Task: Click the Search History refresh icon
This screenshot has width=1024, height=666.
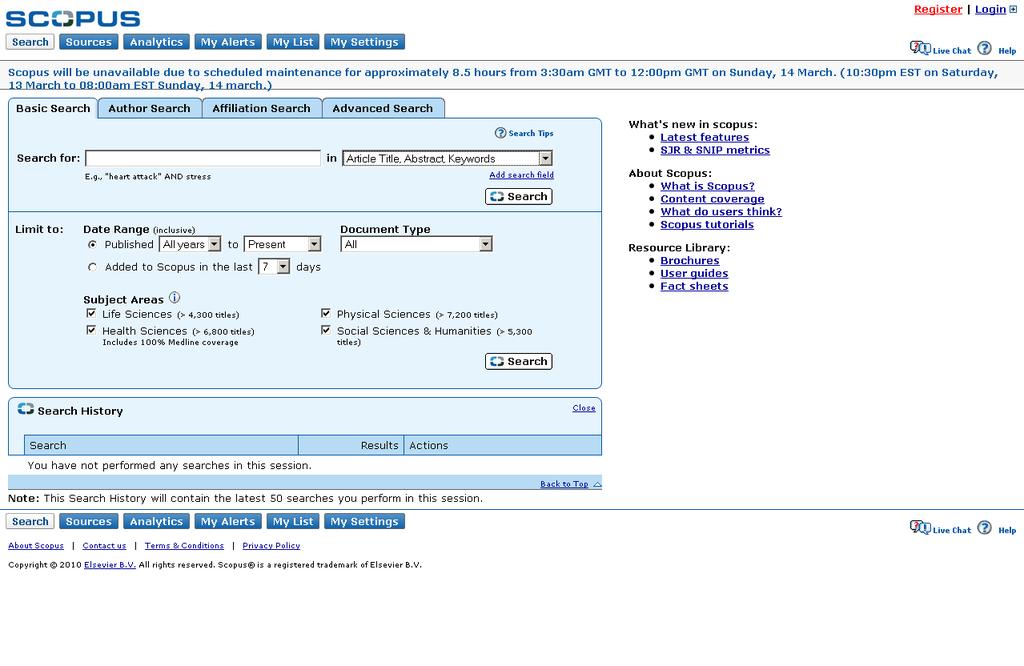Action: [x=25, y=409]
